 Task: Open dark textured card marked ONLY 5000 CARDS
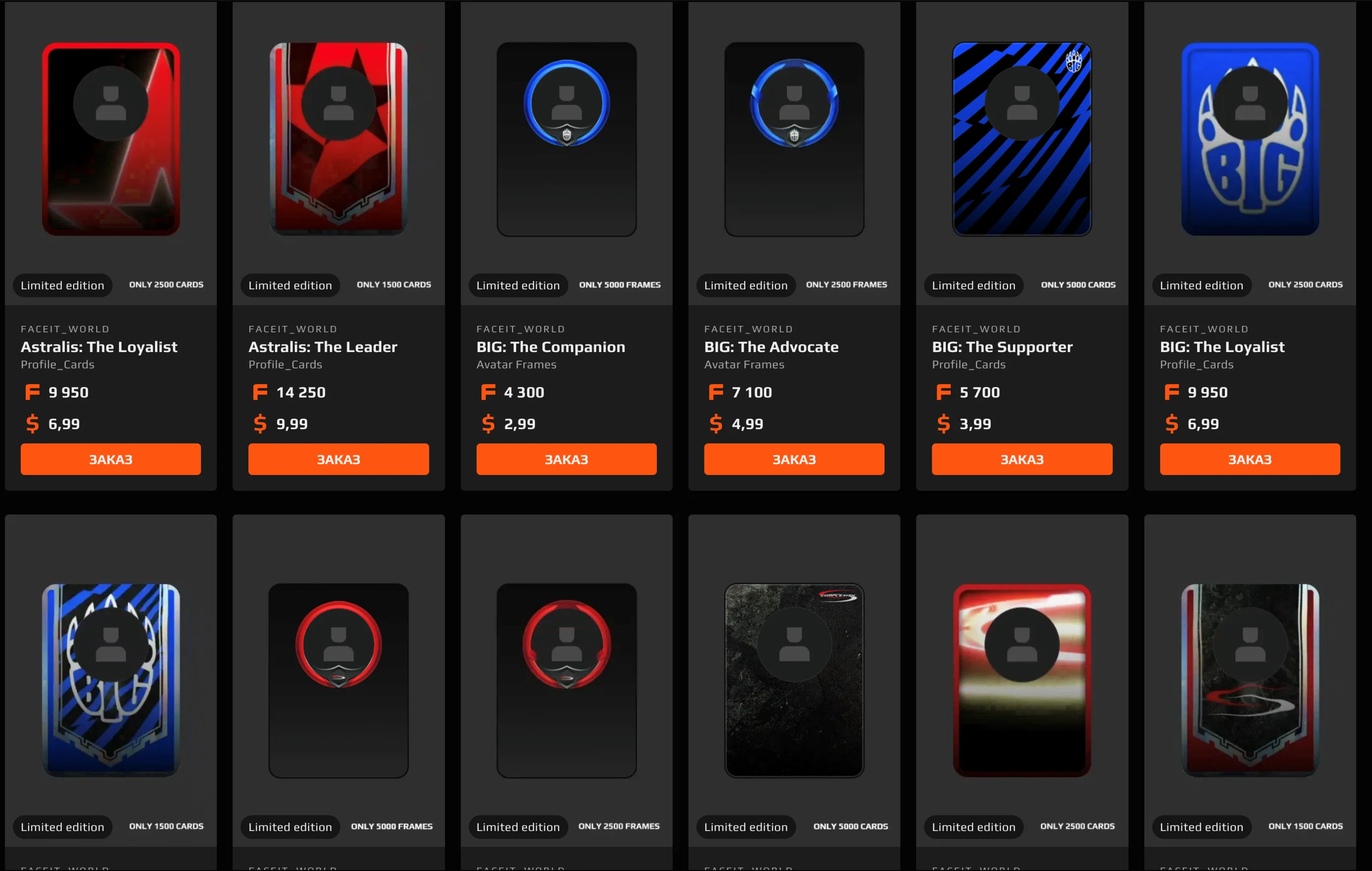pyautogui.click(x=794, y=680)
